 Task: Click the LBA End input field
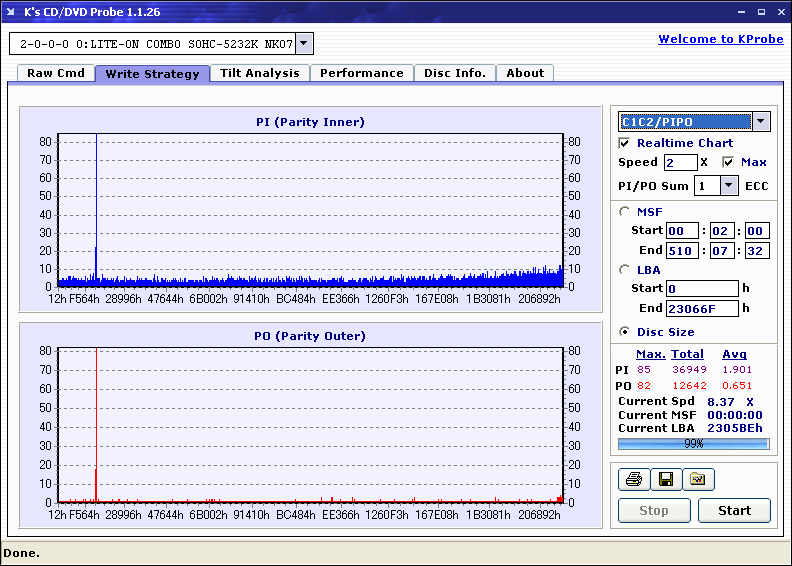point(702,308)
